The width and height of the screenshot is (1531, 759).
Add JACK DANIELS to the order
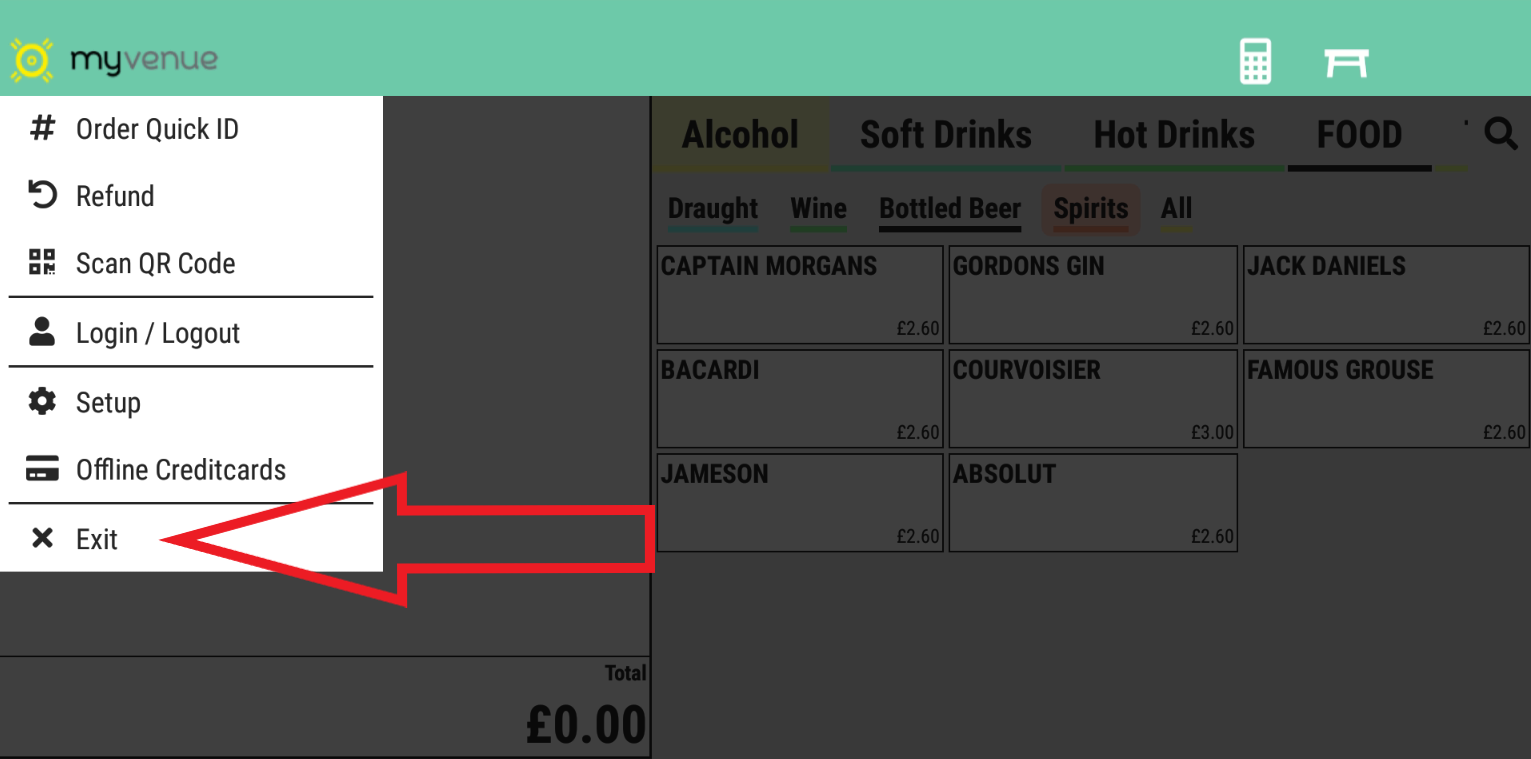1386,295
